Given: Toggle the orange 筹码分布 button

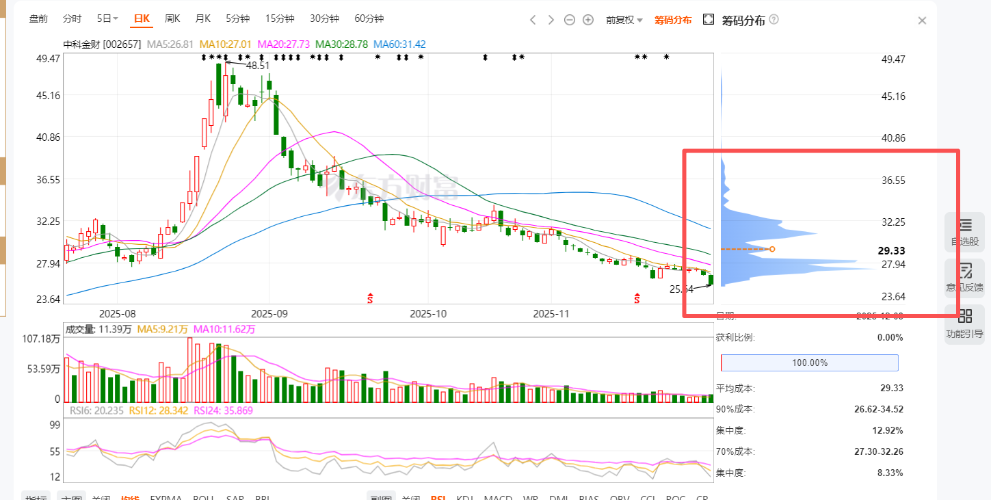Looking at the screenshot, I should [x=673, y=20].
